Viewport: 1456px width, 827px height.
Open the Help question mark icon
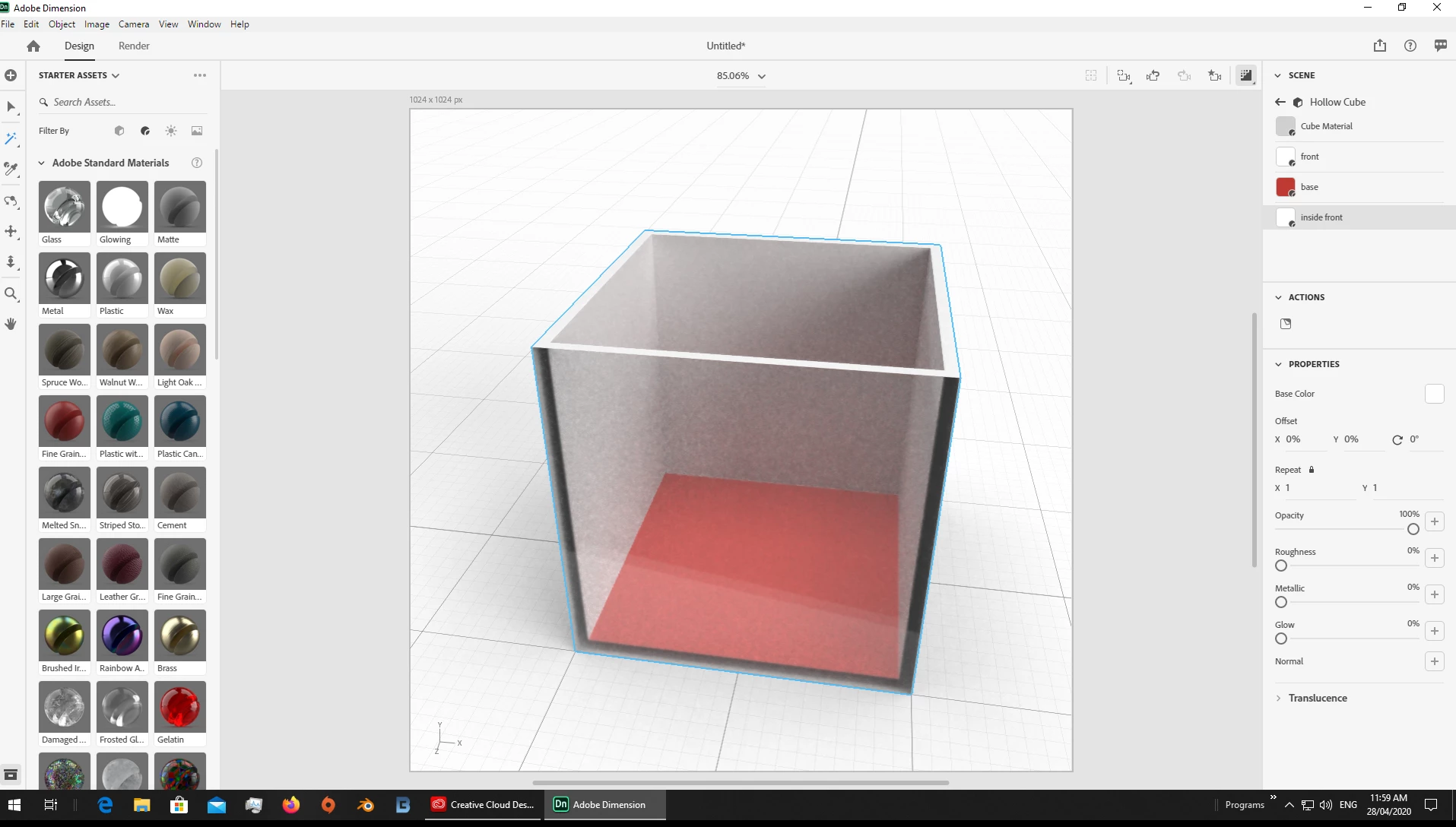click(x=1410, y=46)
